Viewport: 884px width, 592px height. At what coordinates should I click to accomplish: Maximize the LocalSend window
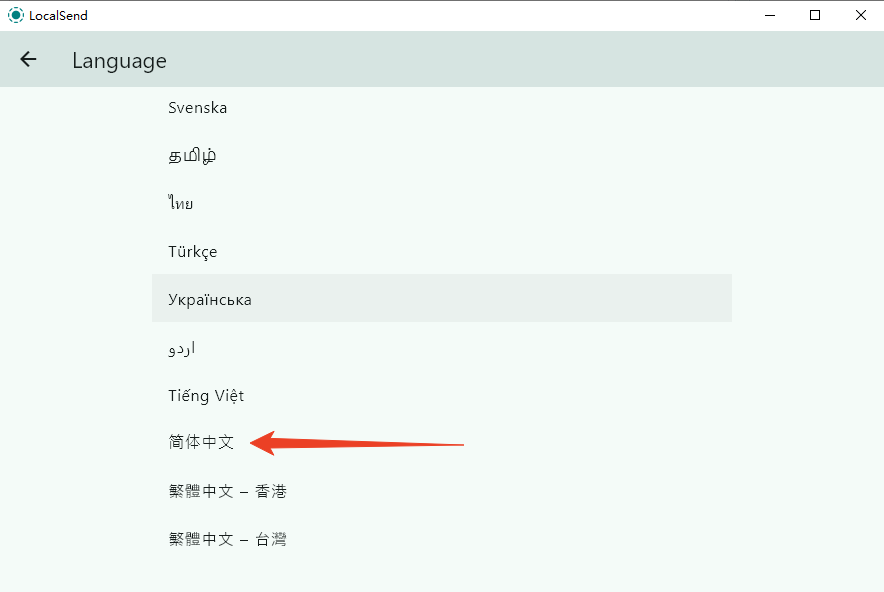pyautogui.click(x=815, y=15)
